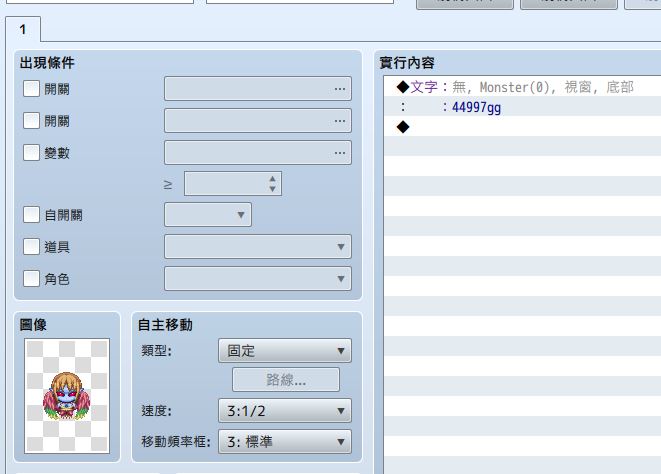Open the 變數 variable selector field
The image size is (661, 474).
(258, 153)
